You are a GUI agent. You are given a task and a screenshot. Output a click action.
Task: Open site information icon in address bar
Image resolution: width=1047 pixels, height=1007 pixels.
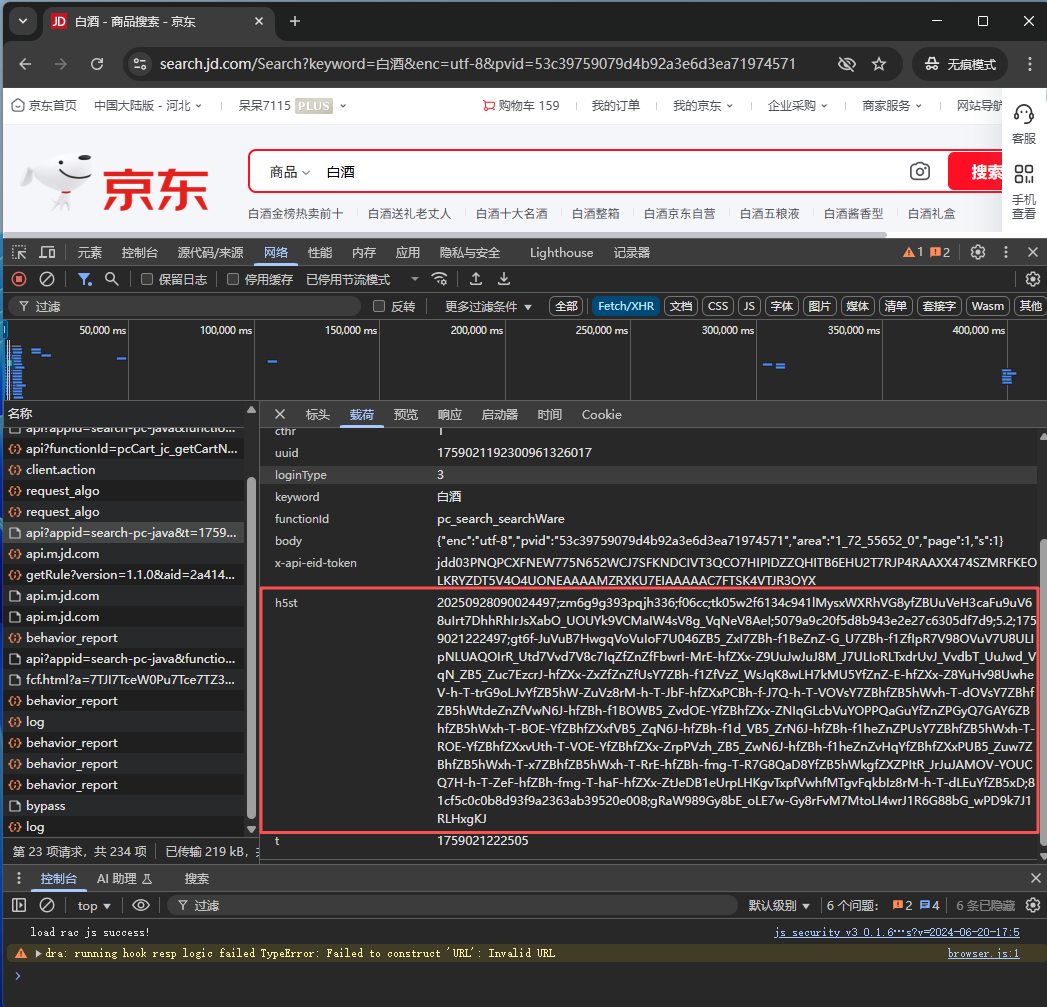[140, 64]
